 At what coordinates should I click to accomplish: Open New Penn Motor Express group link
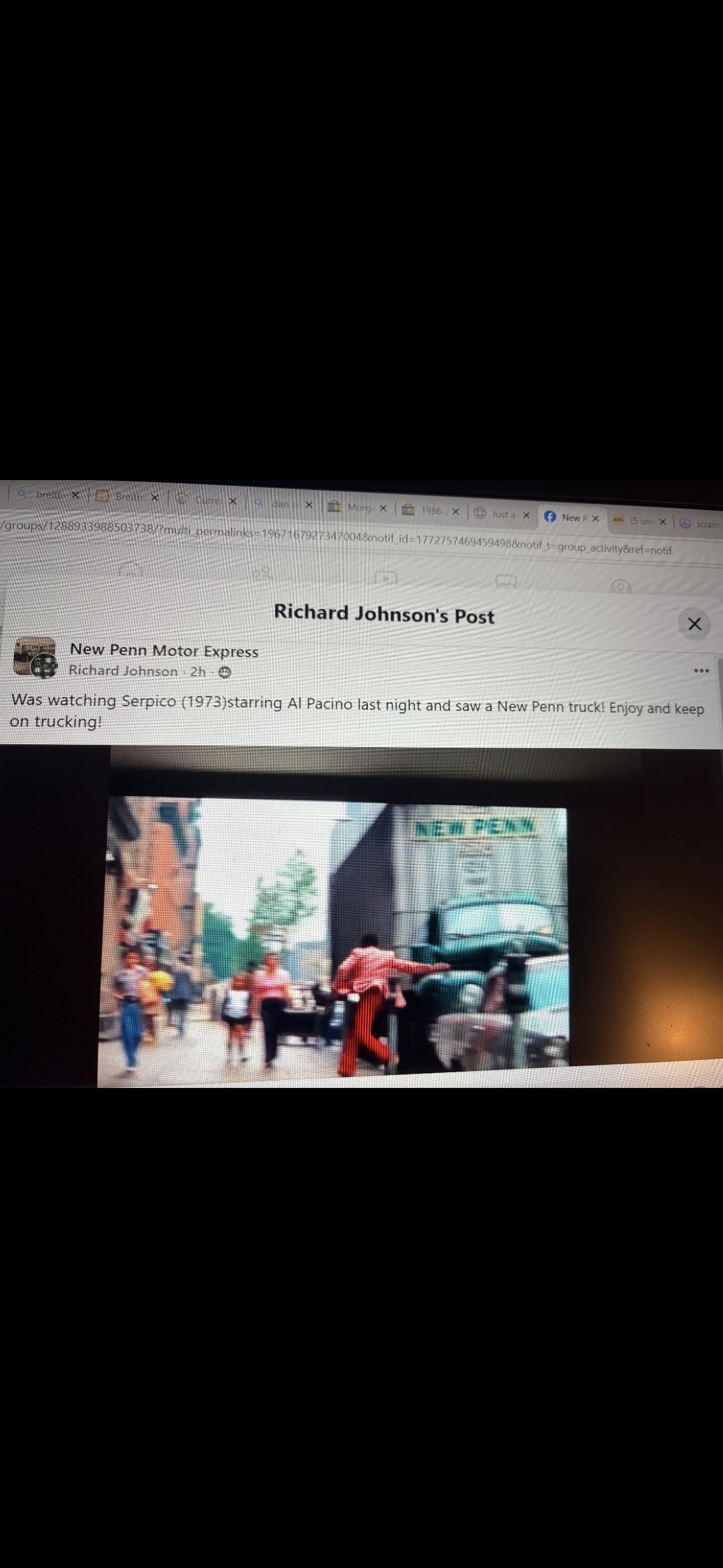click(x=164, y=651)
